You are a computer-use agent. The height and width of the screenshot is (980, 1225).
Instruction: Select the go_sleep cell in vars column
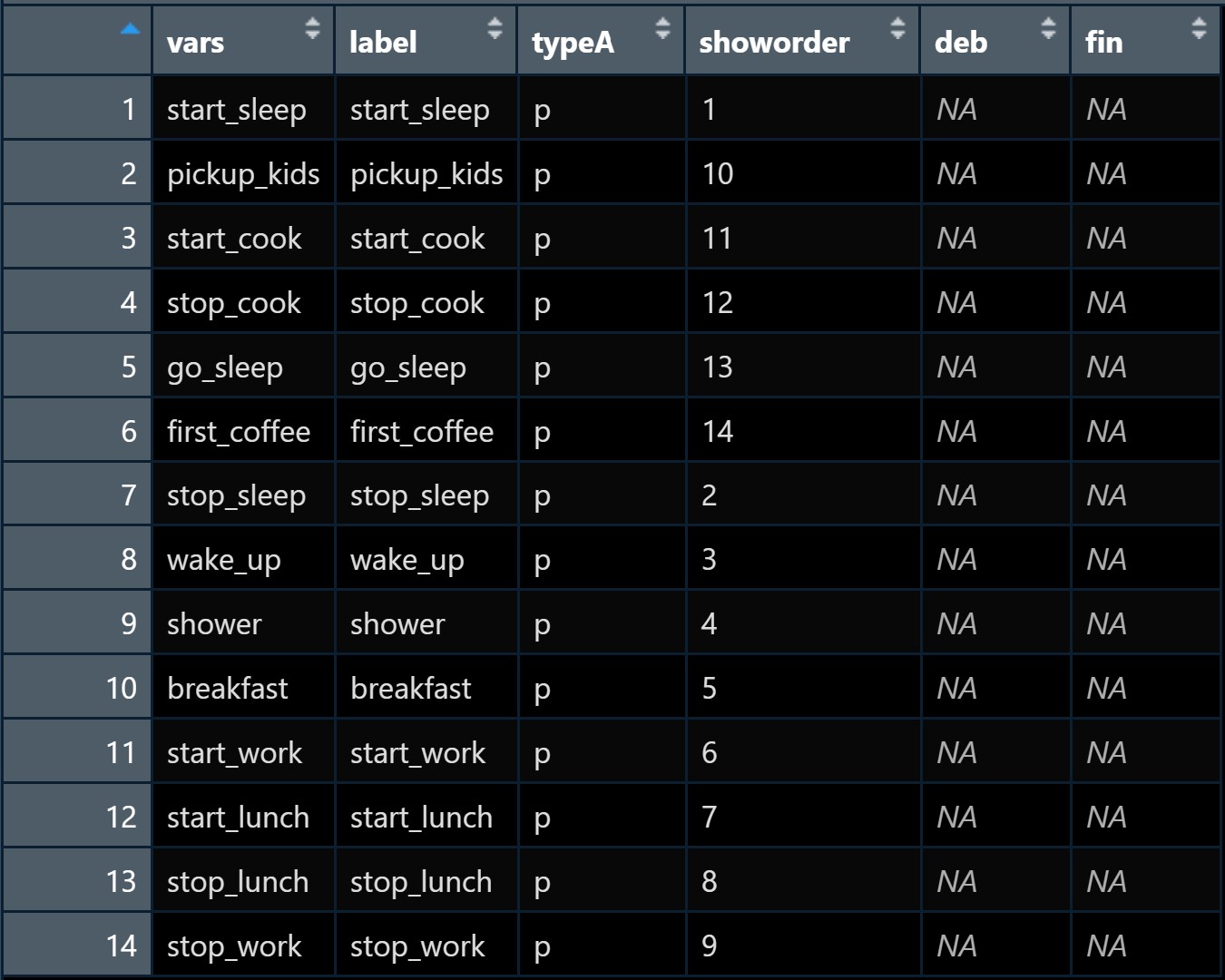point(225,367)
